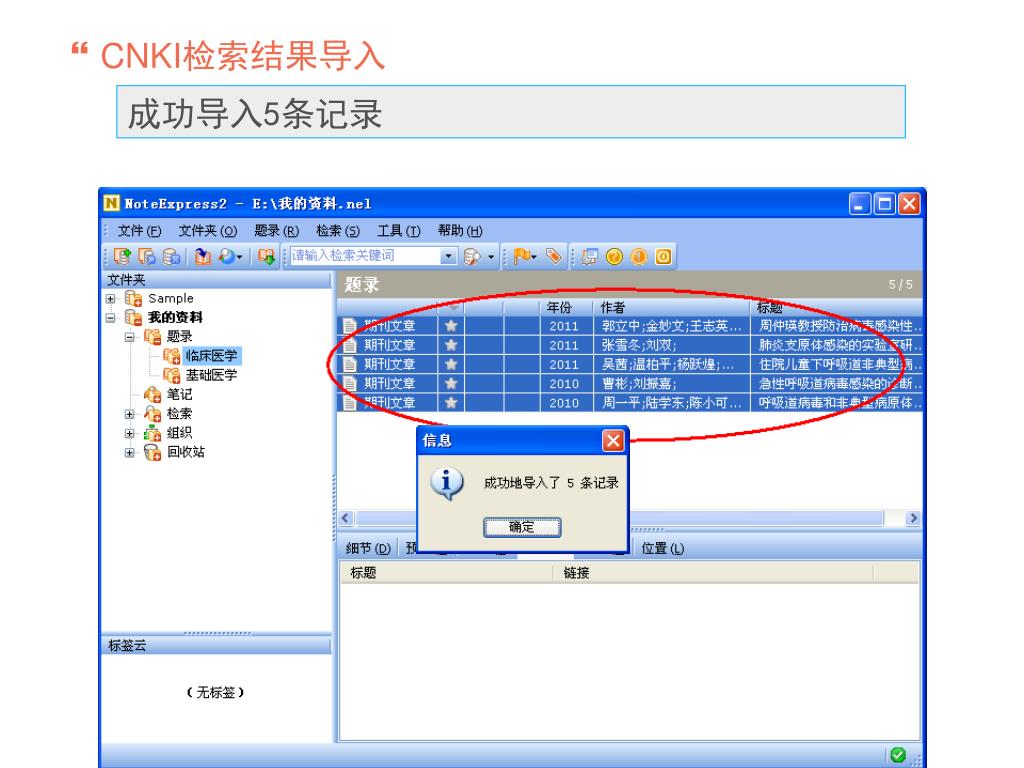
Task: Click document icon of 张雪冬 row
Action: click(x=350, y=345)
